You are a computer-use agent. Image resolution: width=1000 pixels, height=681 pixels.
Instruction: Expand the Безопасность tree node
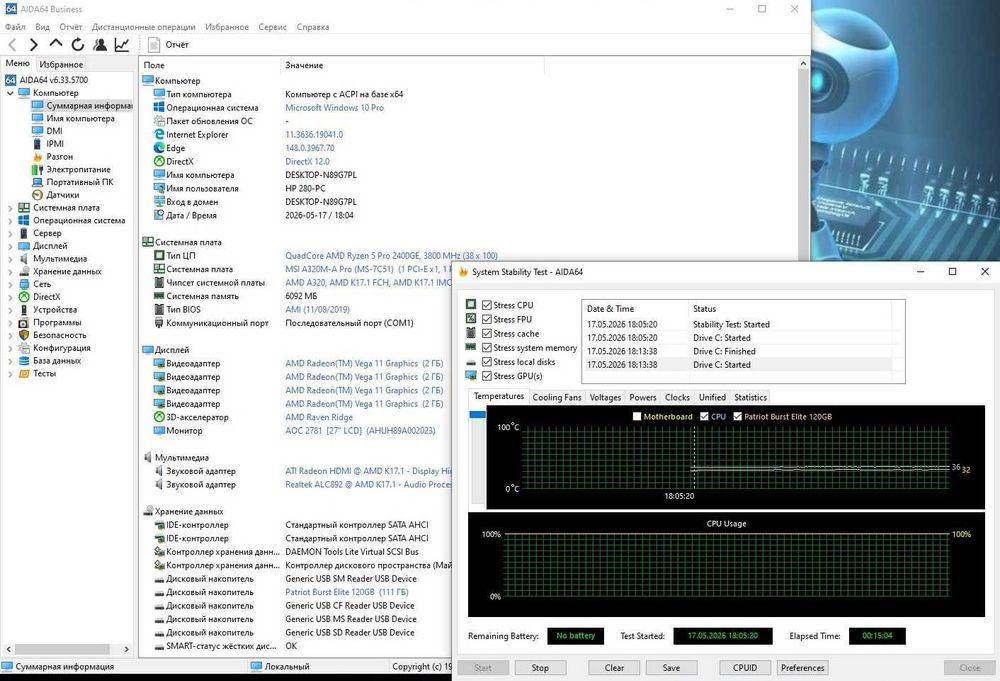[10, 335]
